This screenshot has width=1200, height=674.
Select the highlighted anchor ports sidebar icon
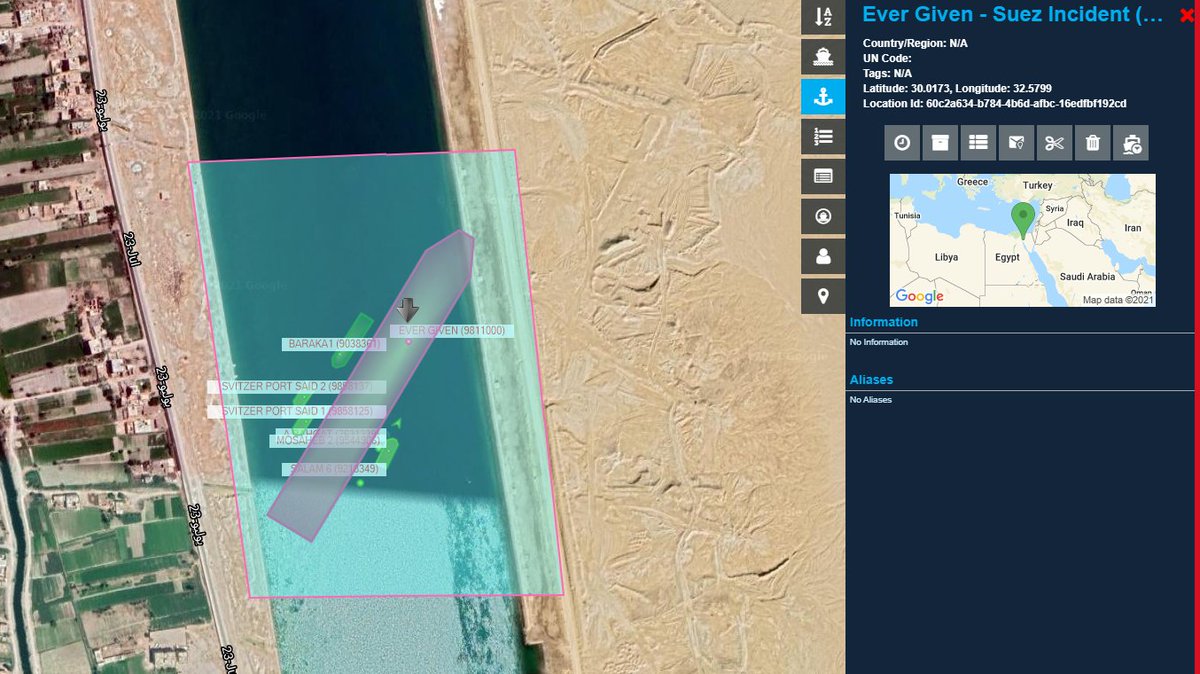823,96
